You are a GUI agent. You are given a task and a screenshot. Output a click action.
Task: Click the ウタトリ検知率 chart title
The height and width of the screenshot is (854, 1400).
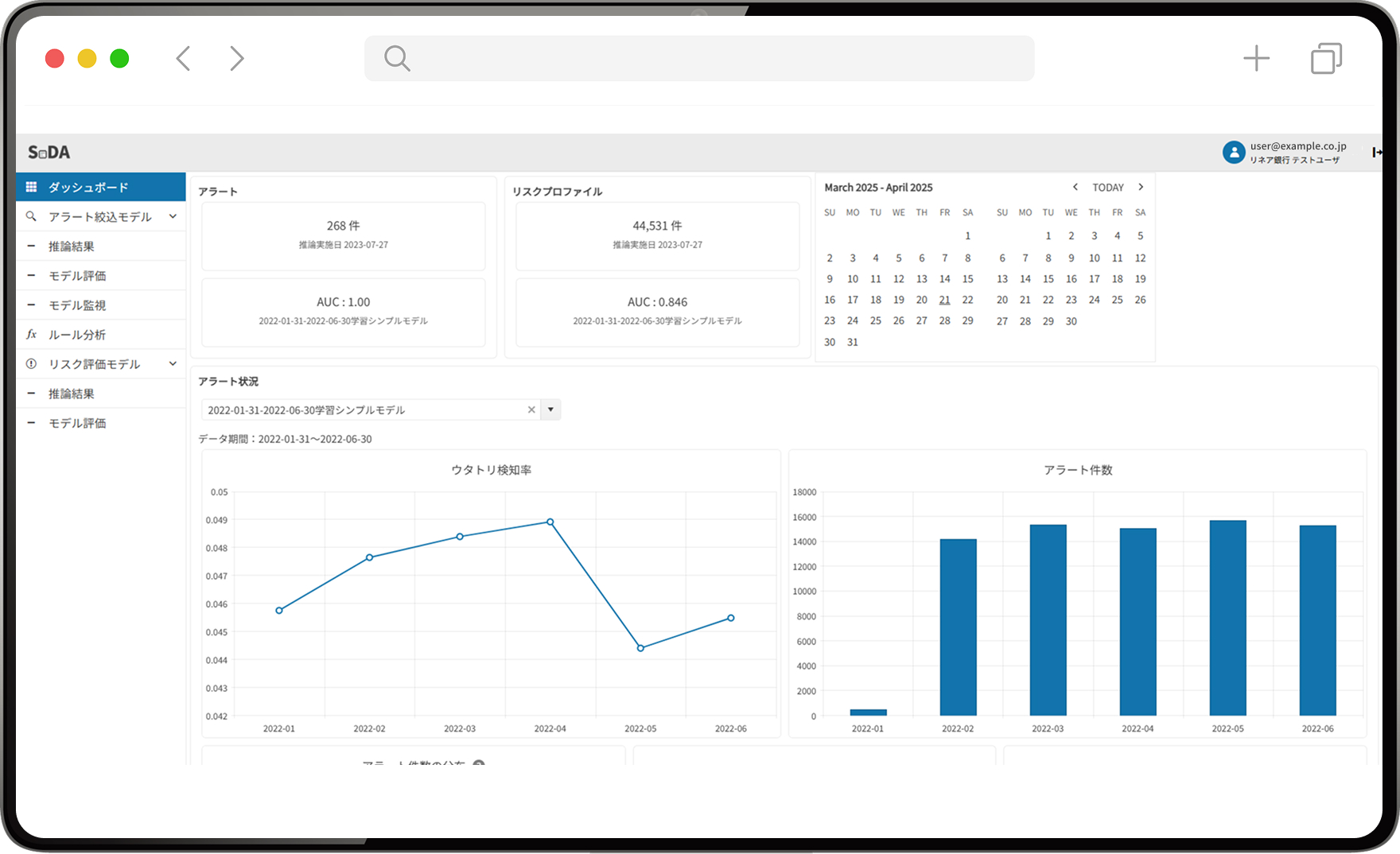[x=492, y=470]
